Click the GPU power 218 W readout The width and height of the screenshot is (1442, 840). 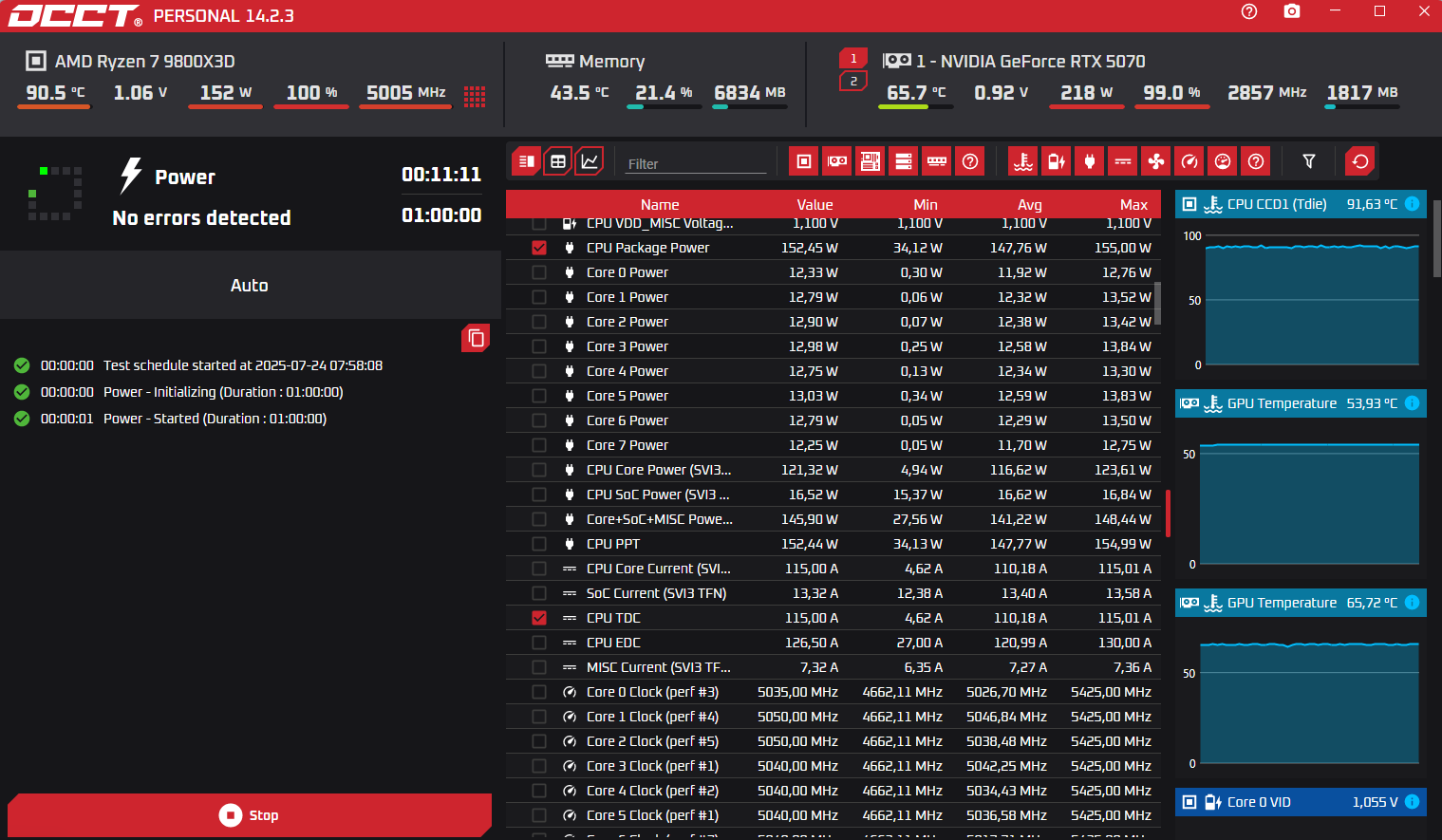pos(1086,92)
